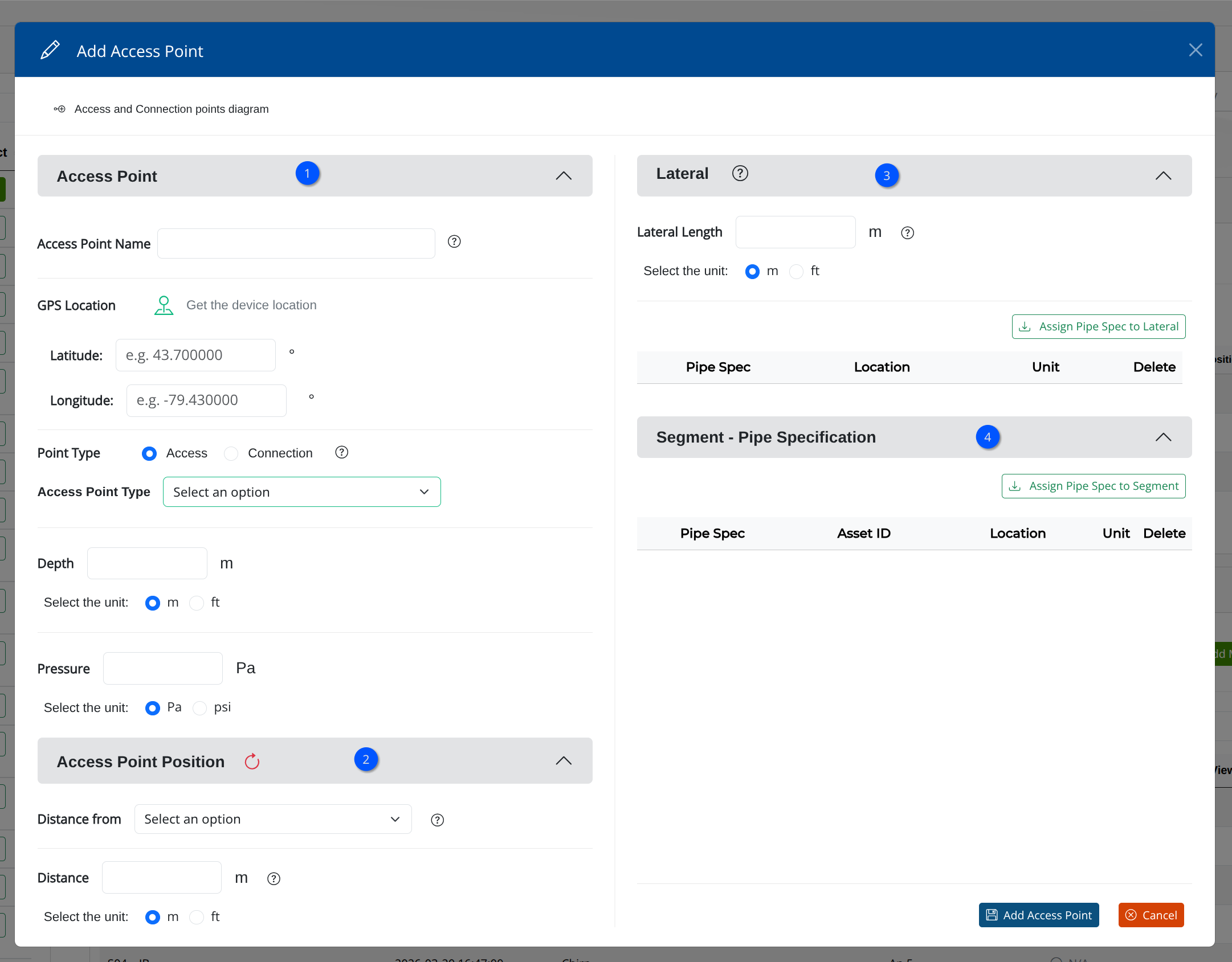
Task: Open help for Lateral Length
Action: (907, 233)
